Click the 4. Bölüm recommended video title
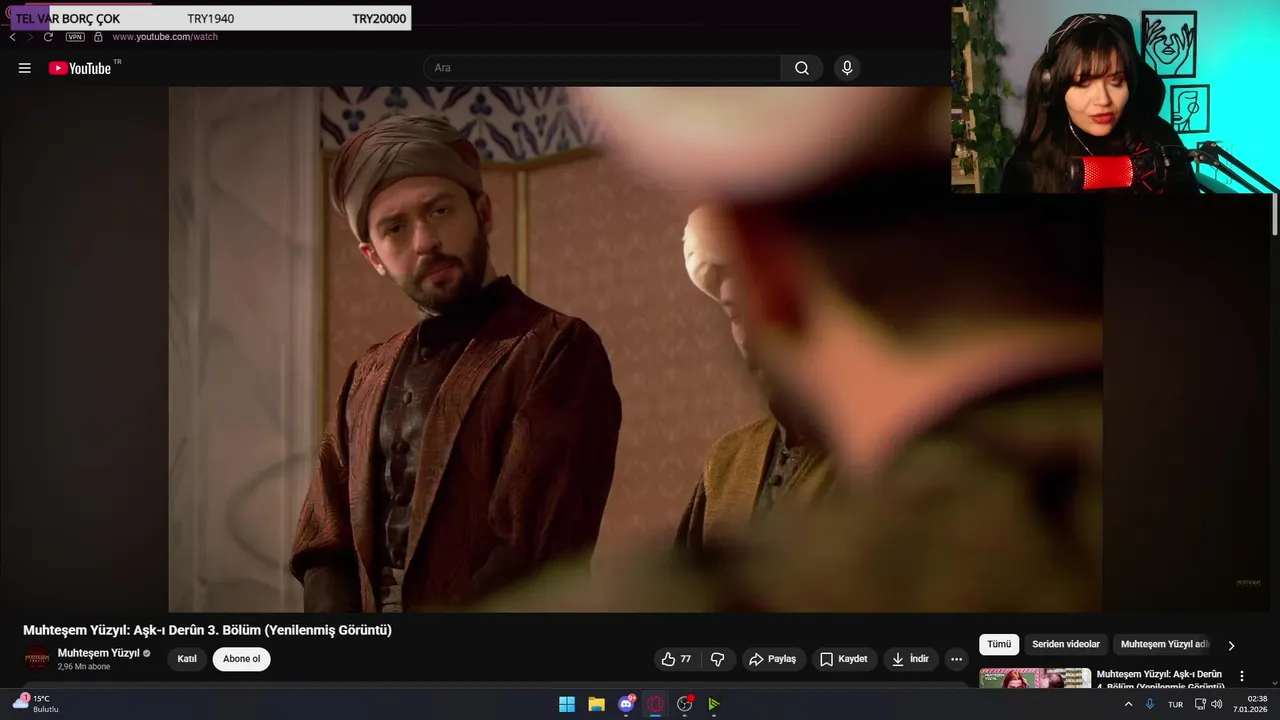Image resolution: width=1280 pixels, height=720 pixels. pyautogui.click(x=1160, y=680)
